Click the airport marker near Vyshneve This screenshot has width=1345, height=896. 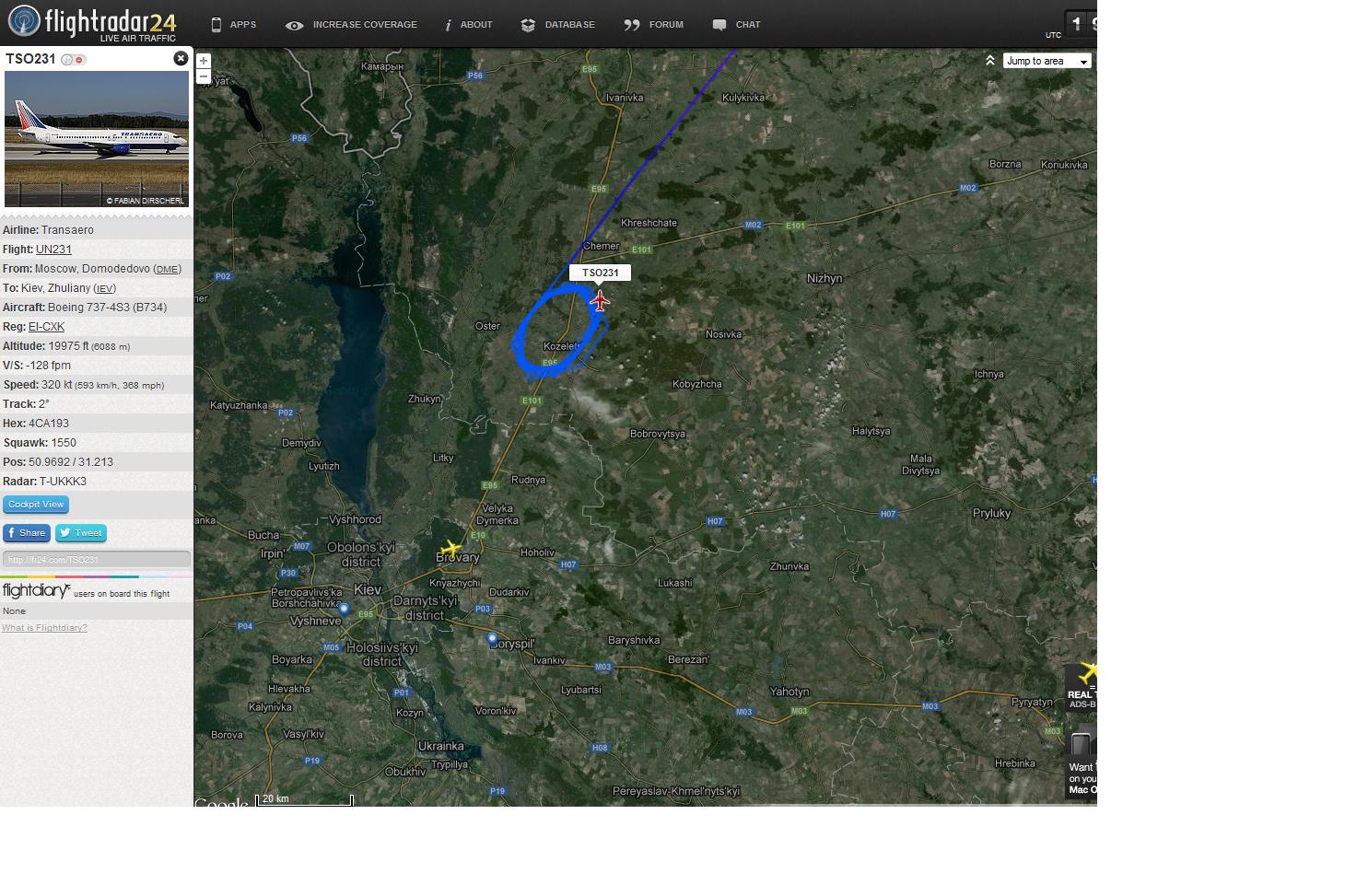tap(344, 609)
